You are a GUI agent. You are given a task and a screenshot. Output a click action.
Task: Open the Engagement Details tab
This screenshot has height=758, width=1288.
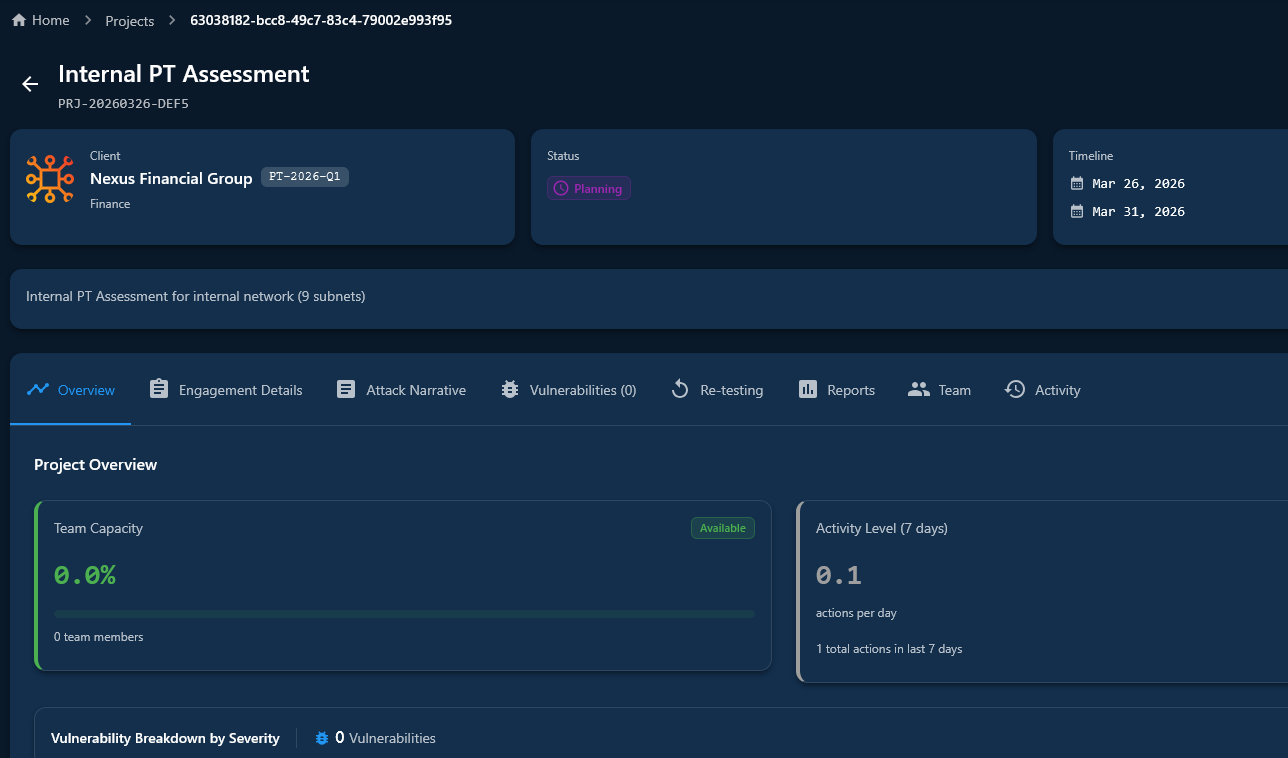225,390
